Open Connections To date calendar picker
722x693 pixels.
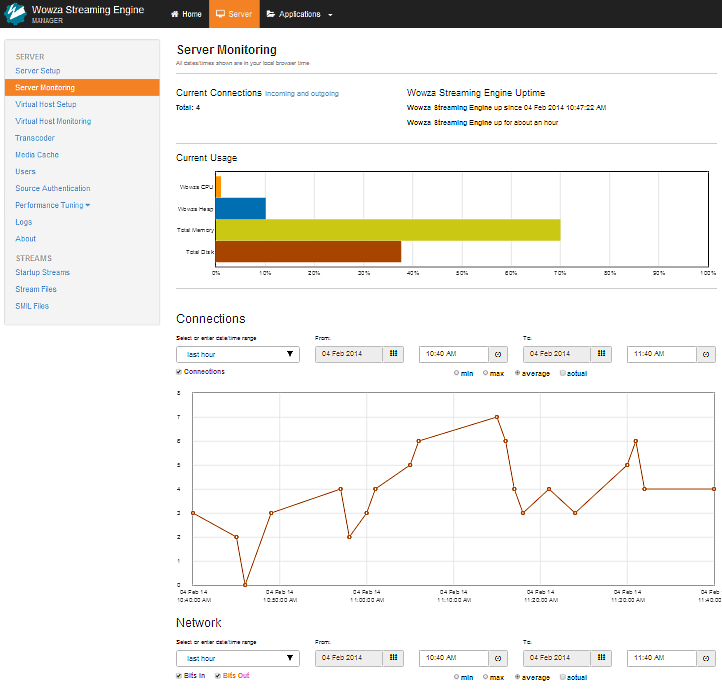point(602,354)
